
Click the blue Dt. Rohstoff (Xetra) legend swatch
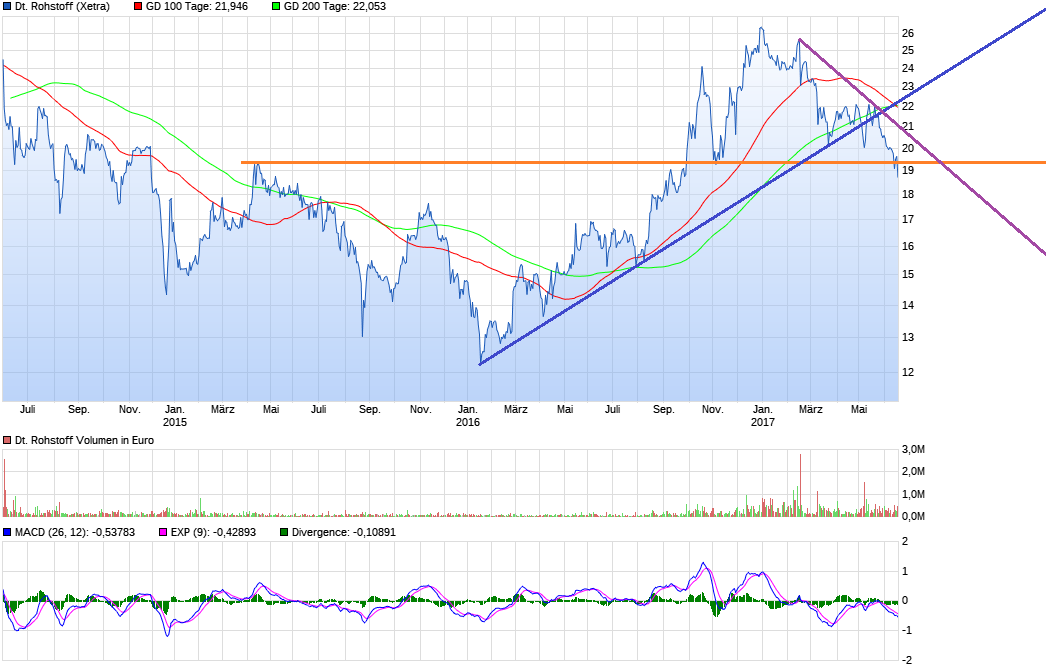pos(7,6)
